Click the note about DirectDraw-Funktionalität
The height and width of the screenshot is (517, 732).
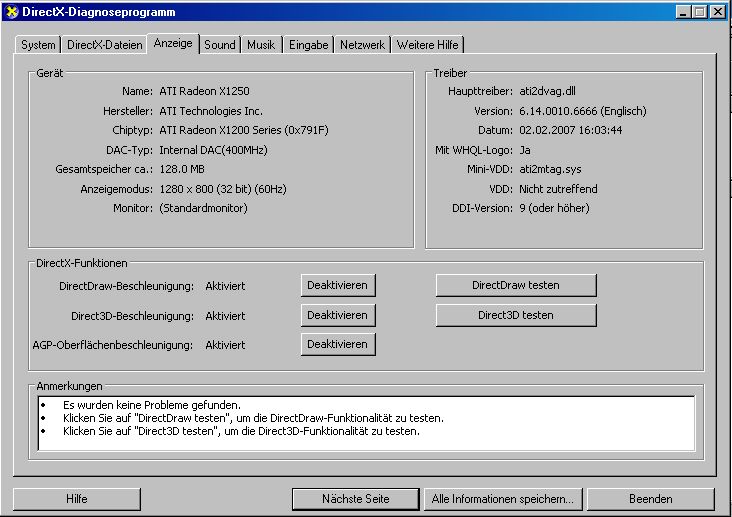click(x=253, y=418)
